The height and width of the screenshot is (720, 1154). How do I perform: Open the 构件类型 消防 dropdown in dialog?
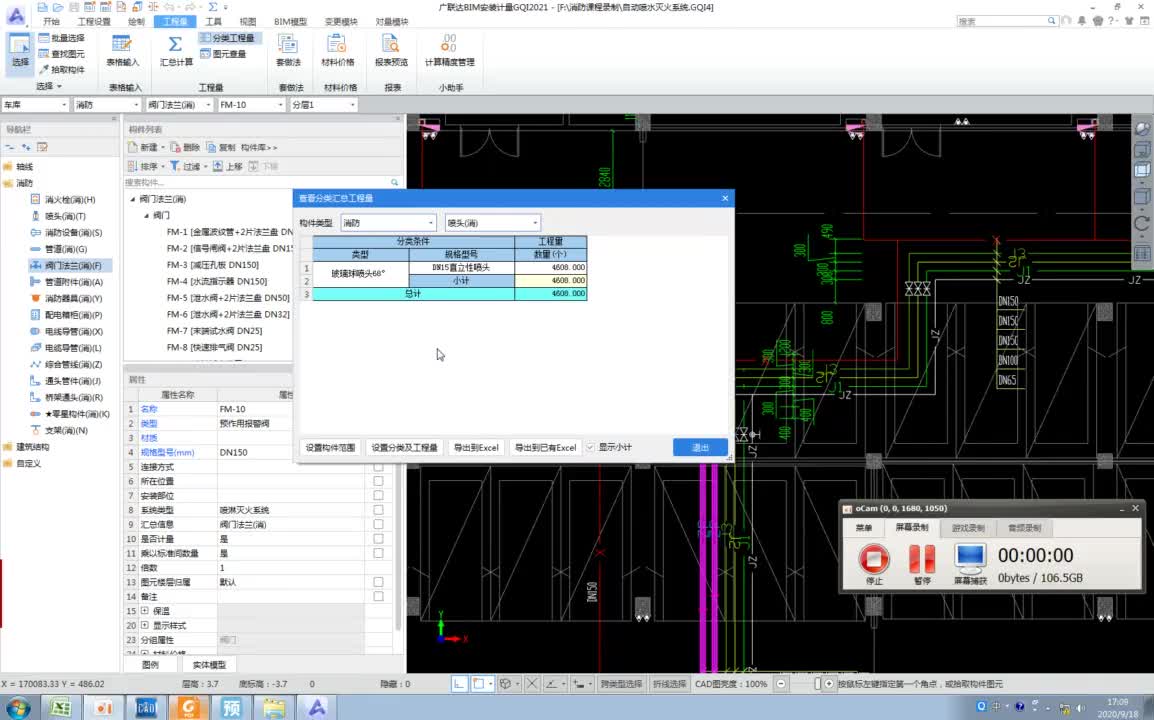click(388, 223)
